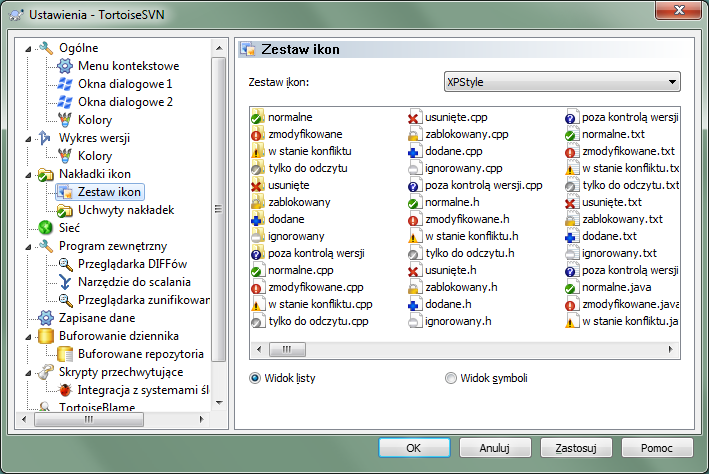Click the red exclamation icon of 'zmodyfikowane'
Screen dimensions: 709x474
pyautogui.click(x=257, y=134)
